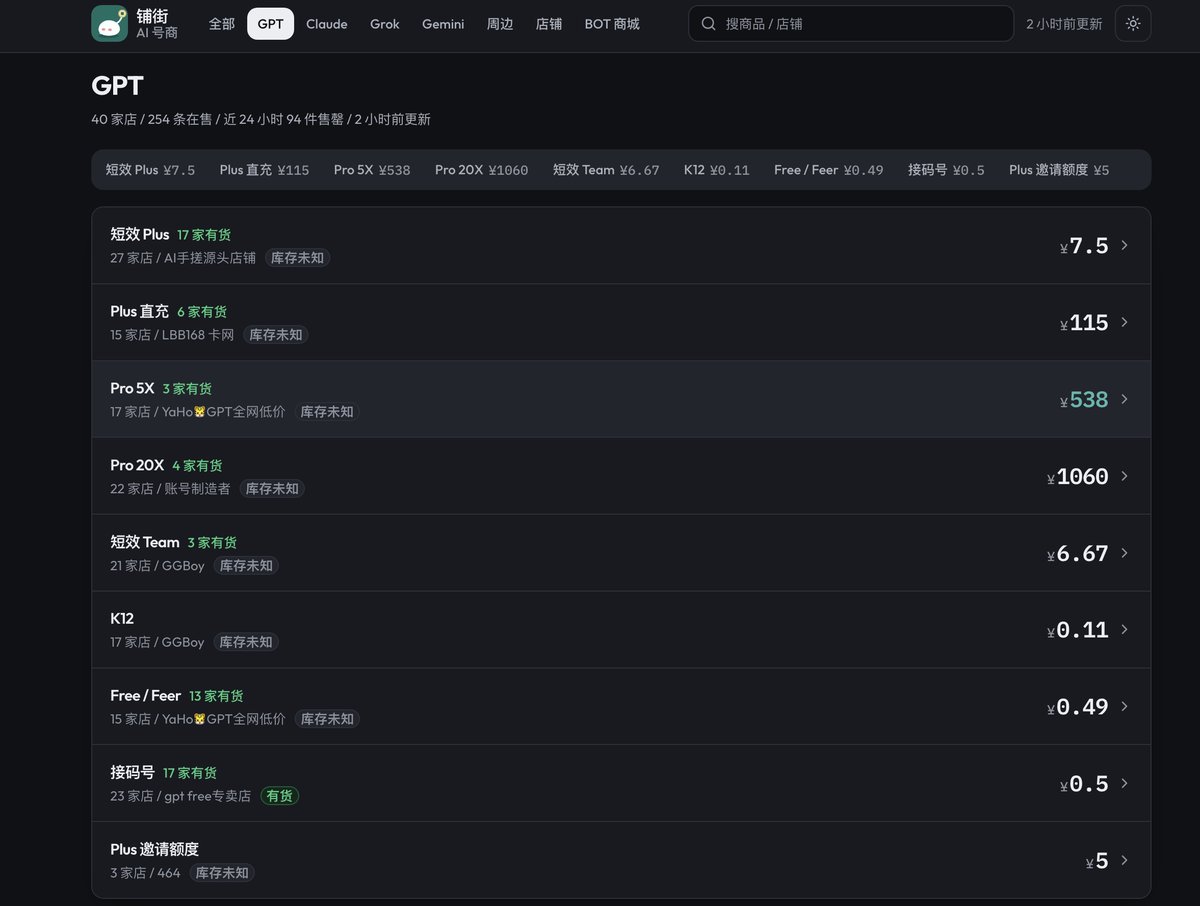Click the 库存未知 badge in K12 row
The height and width of the screenshot is (906, 1200).
tap(246, 642)
